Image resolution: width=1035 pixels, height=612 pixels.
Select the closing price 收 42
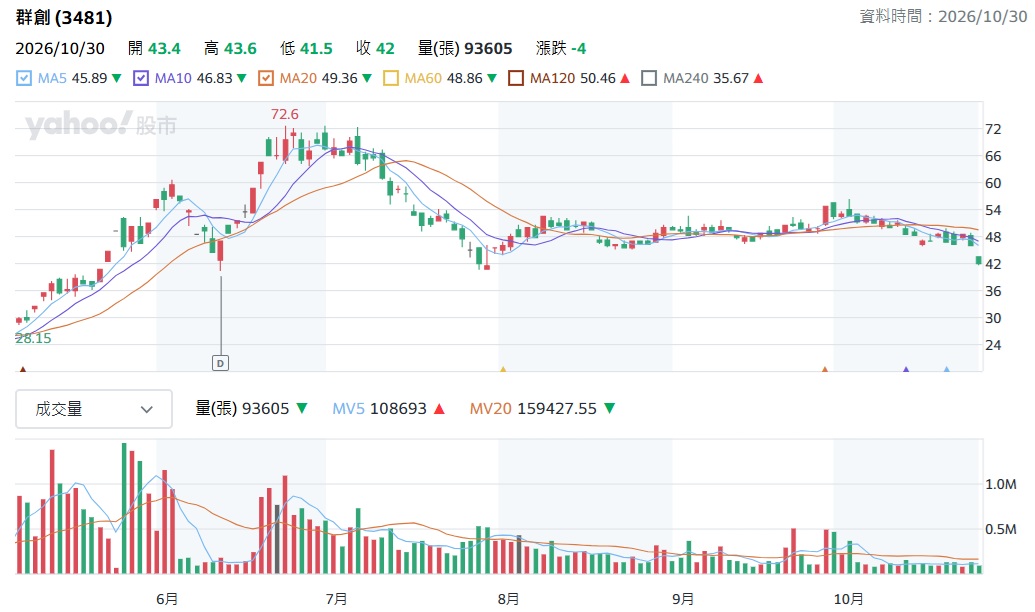pyautogui.click(x=375, y=48)
